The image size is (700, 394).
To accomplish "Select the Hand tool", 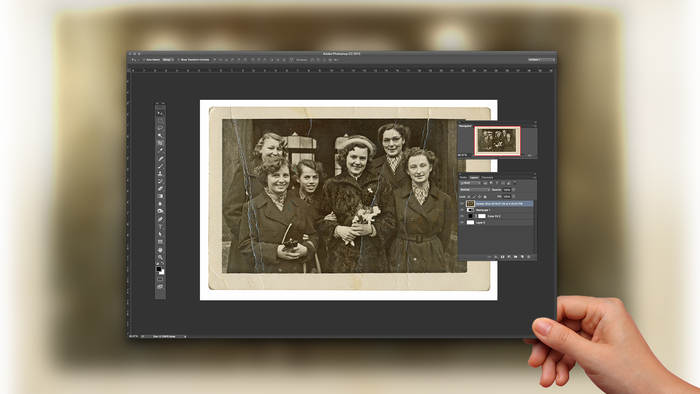I will click(x=160, y=249).
